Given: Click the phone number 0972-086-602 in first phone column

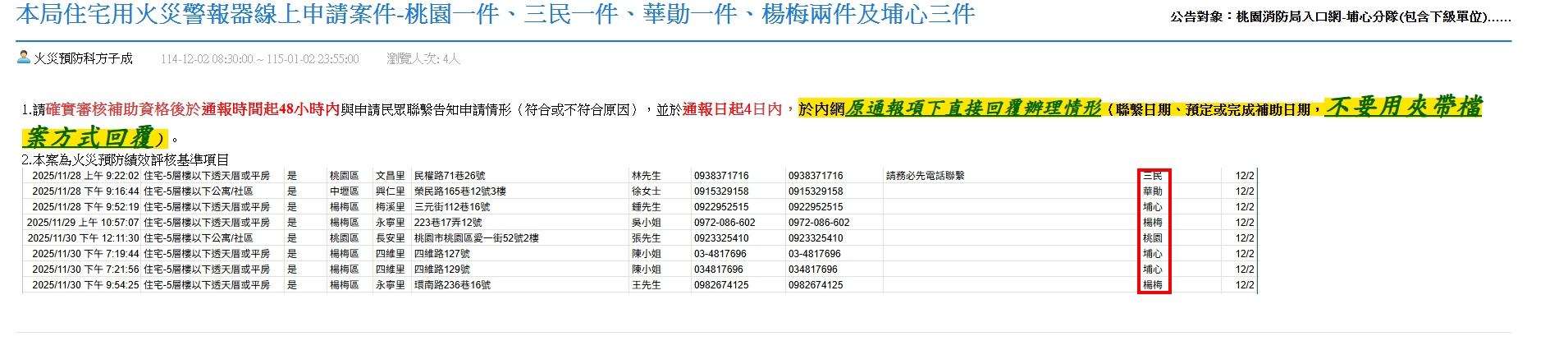Looking at the screenshot, I should click(x=724, y=223).
